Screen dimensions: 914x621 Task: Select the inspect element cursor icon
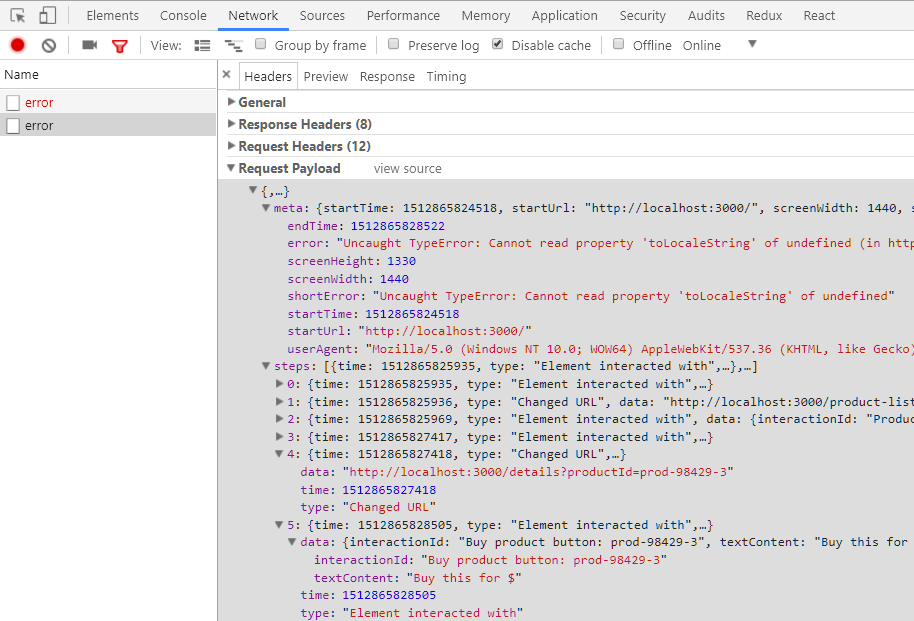[x=17, y=16]
